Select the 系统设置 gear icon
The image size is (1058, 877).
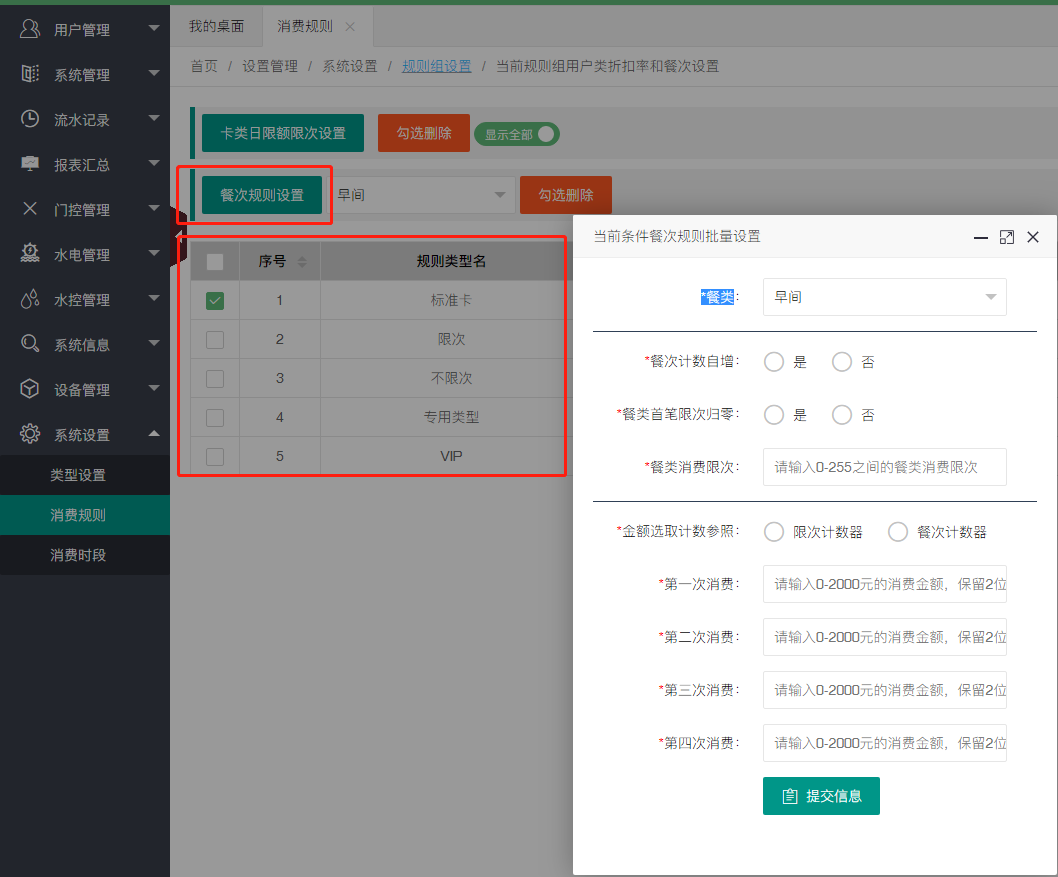point(28,434)
